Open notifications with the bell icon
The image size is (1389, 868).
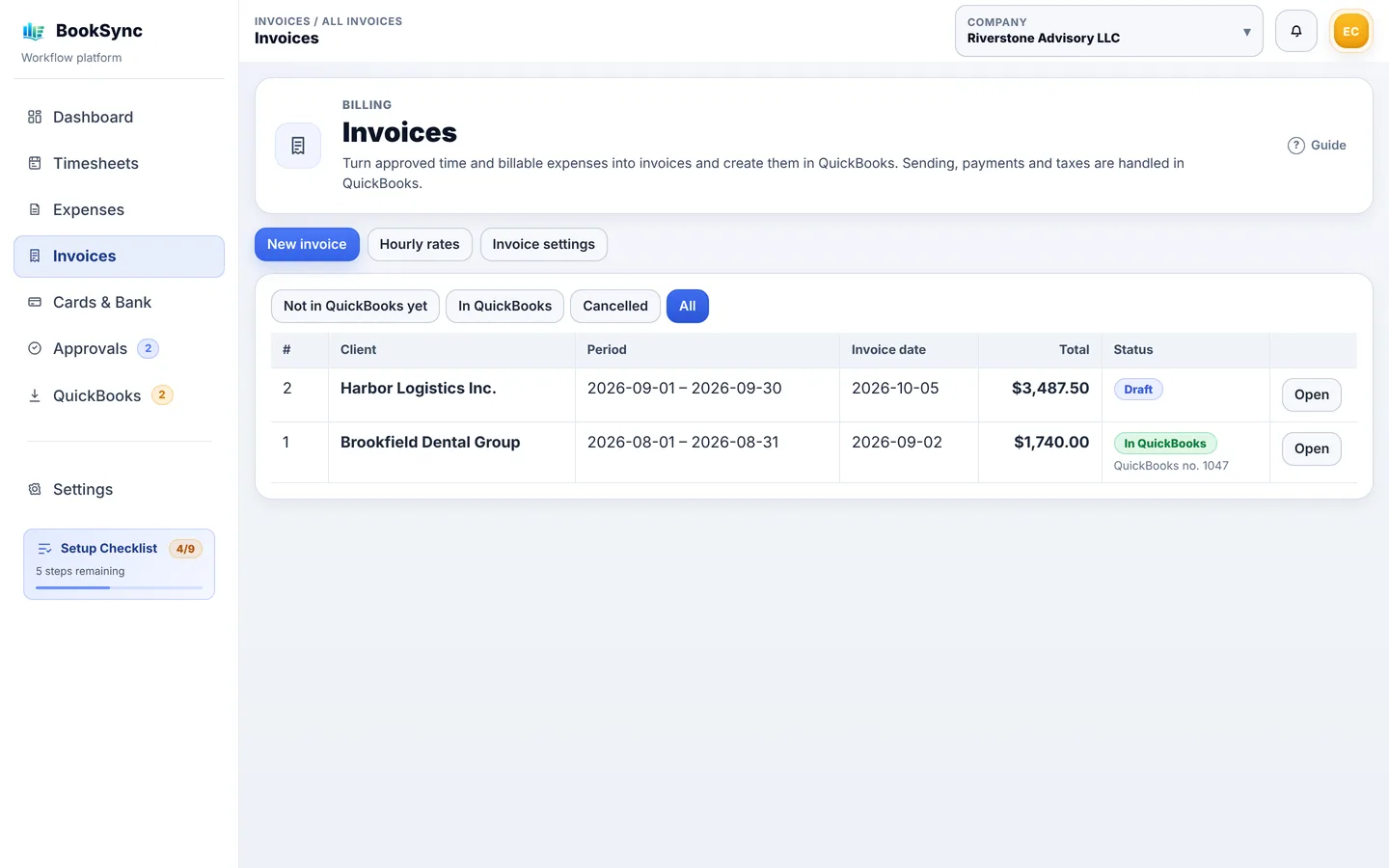[x=1296, y=31]
